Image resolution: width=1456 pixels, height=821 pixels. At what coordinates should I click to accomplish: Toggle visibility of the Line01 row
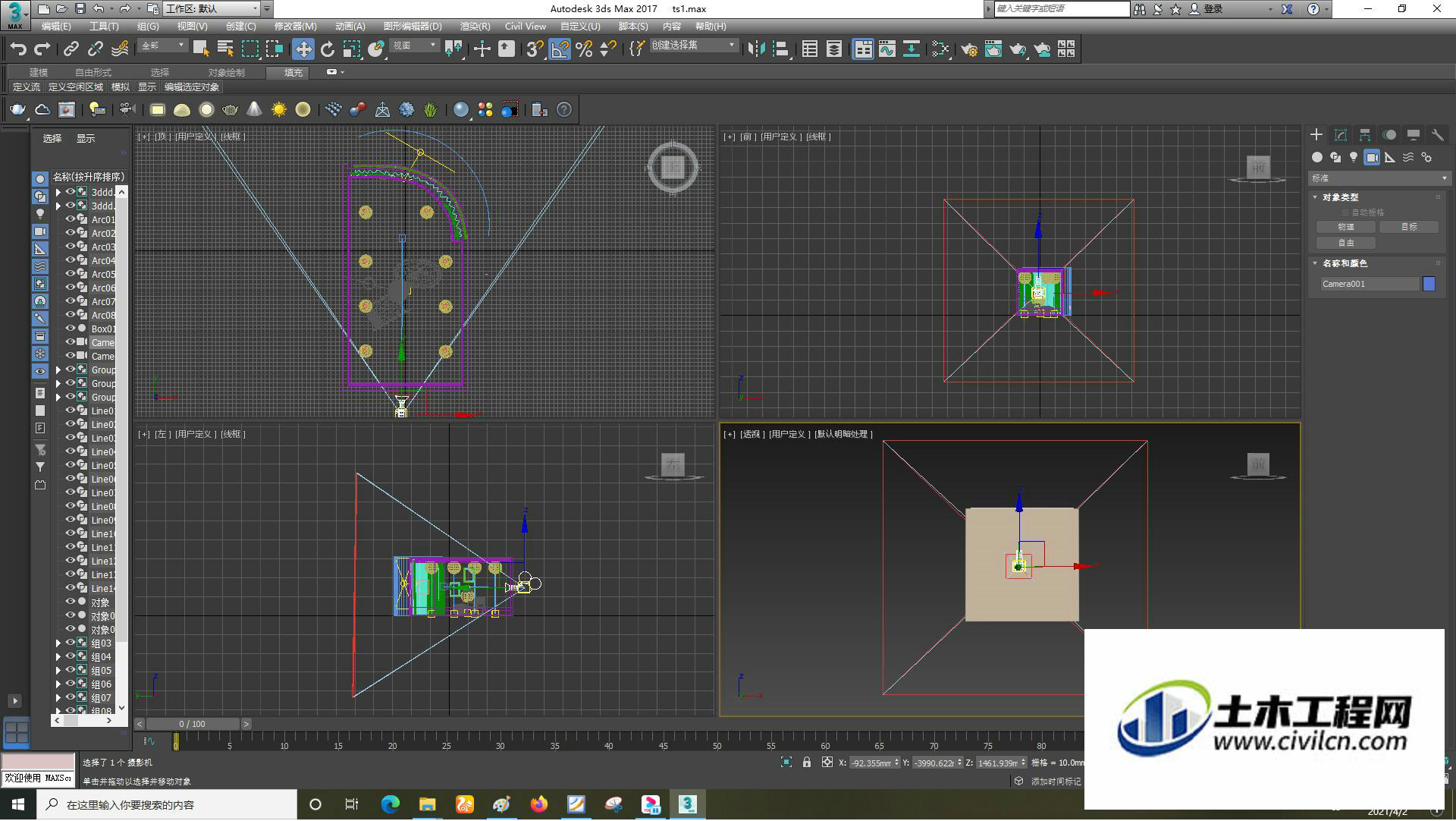pos(71,410)
